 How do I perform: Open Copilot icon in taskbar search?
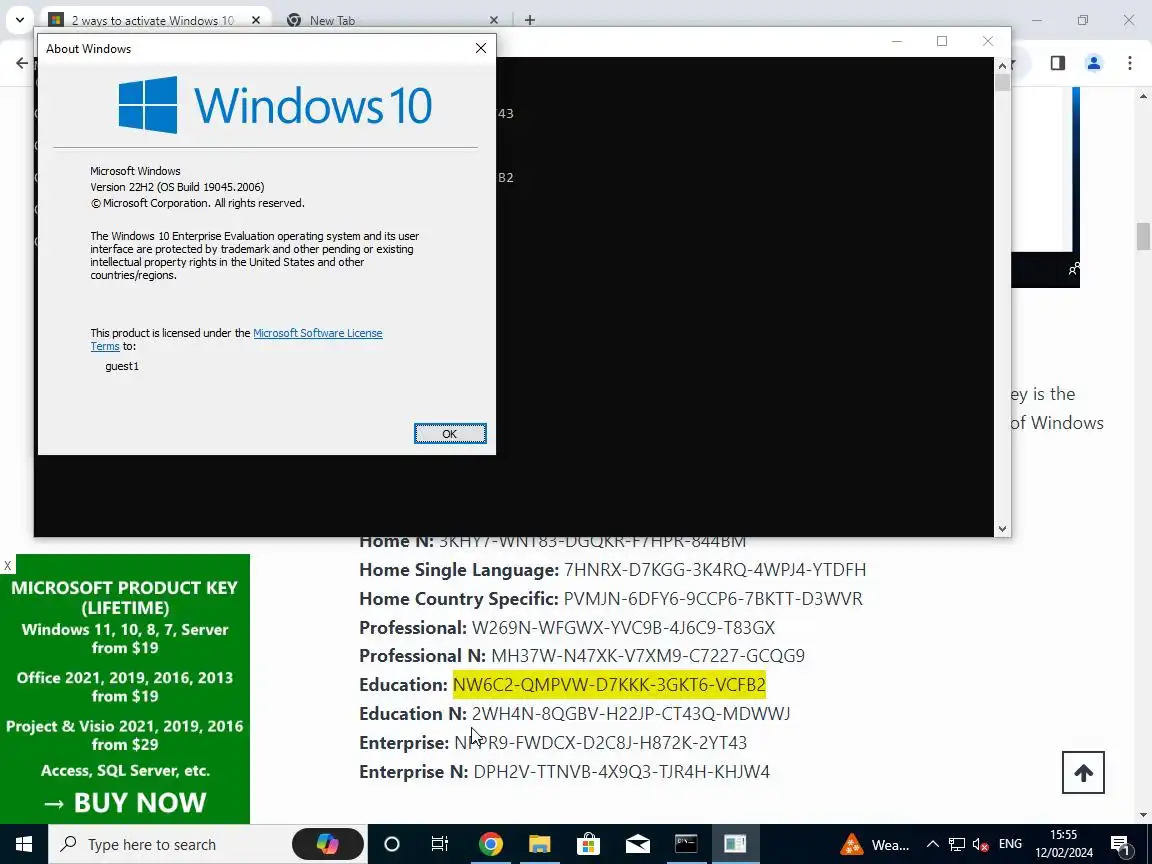pyautogui.click(x=328, y=844)
